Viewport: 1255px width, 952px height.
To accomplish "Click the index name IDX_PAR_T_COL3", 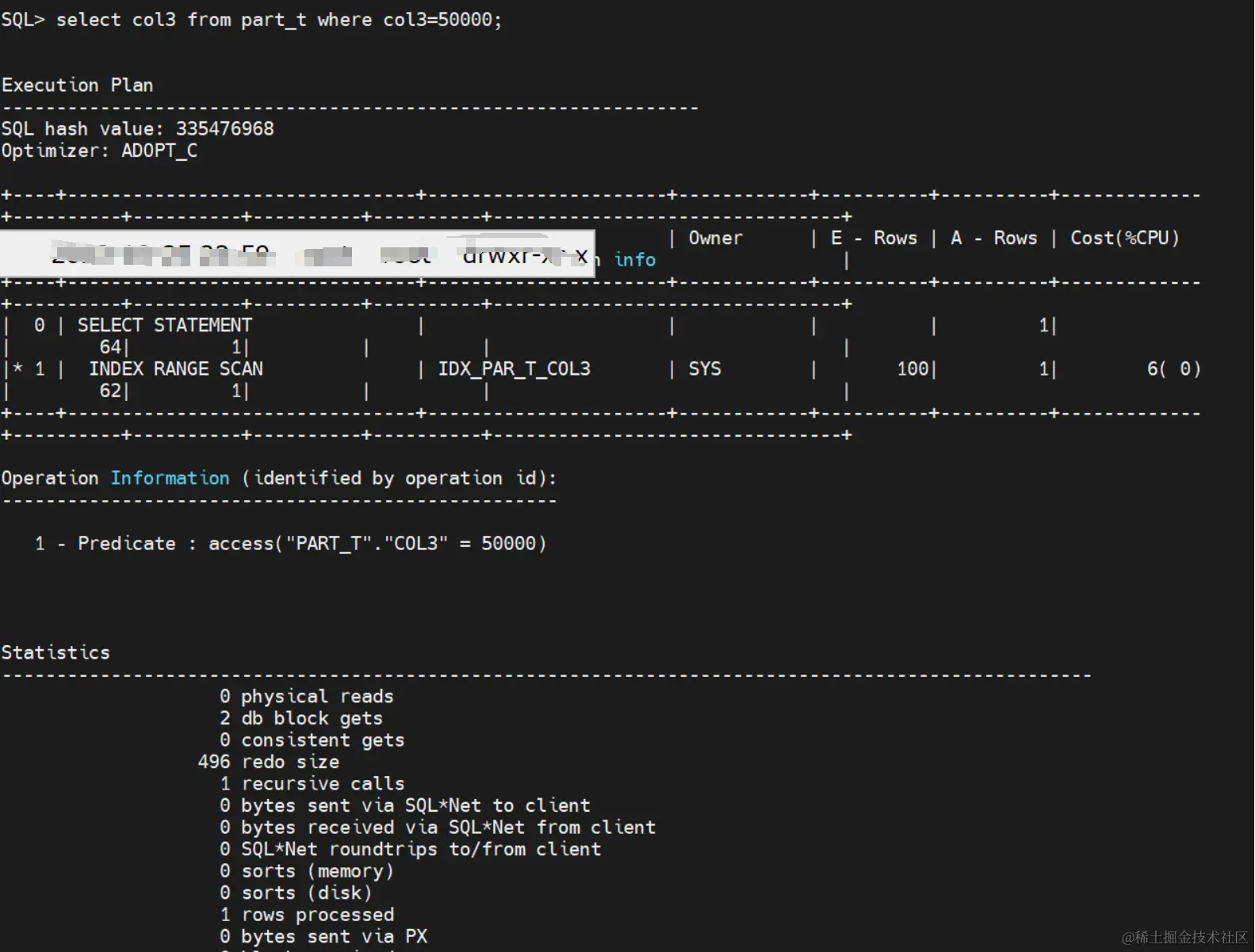I will tap(515, 369).
